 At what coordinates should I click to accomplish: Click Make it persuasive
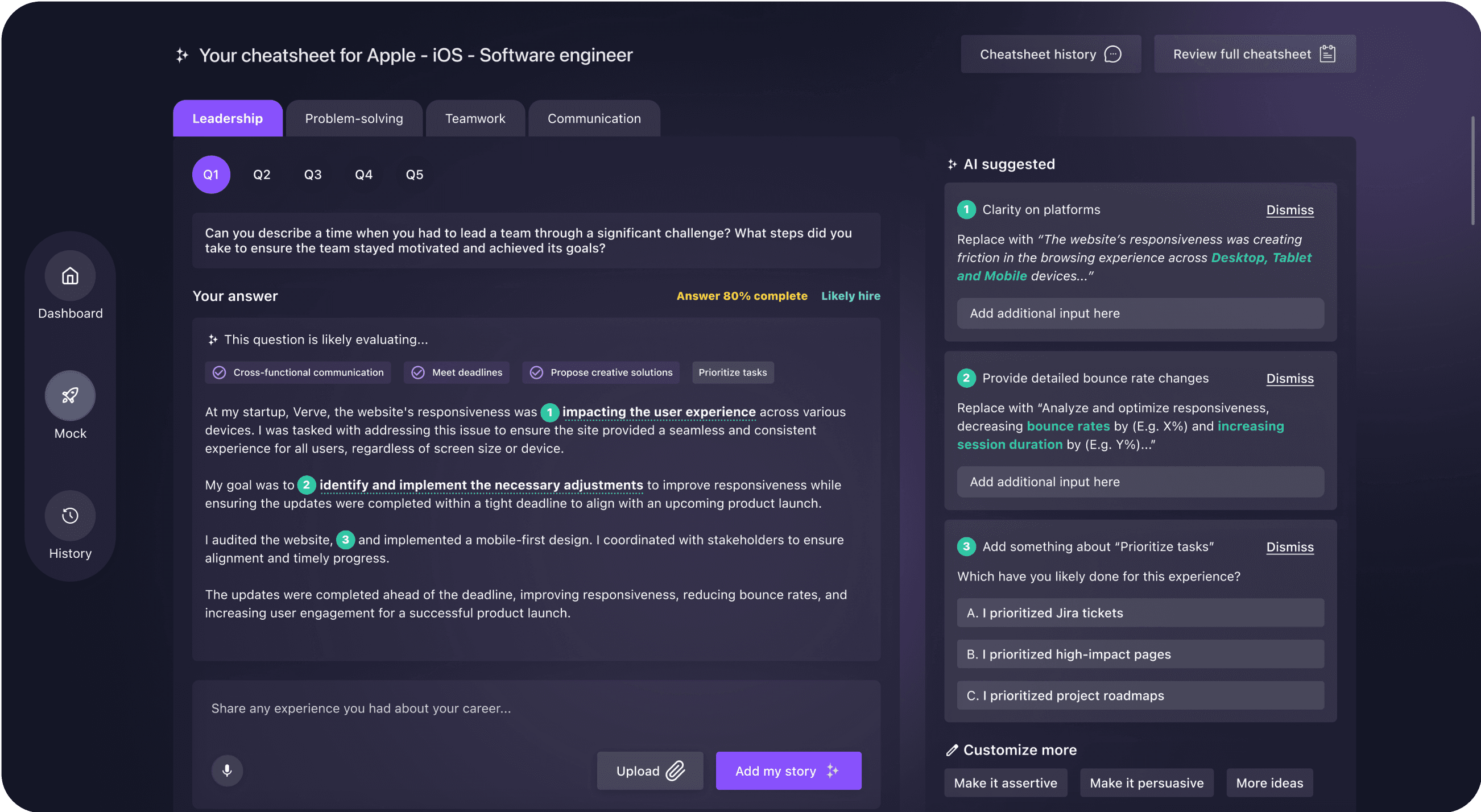pos(1147,782)
